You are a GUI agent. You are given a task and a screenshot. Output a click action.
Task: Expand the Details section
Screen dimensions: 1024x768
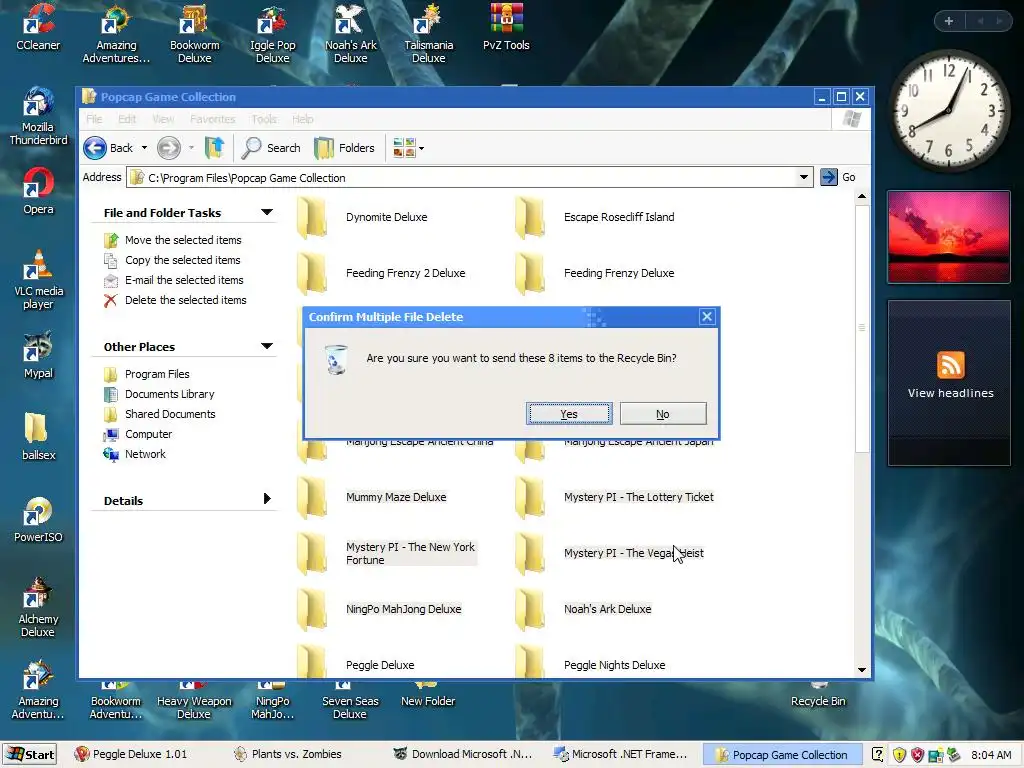pos(266,499)
